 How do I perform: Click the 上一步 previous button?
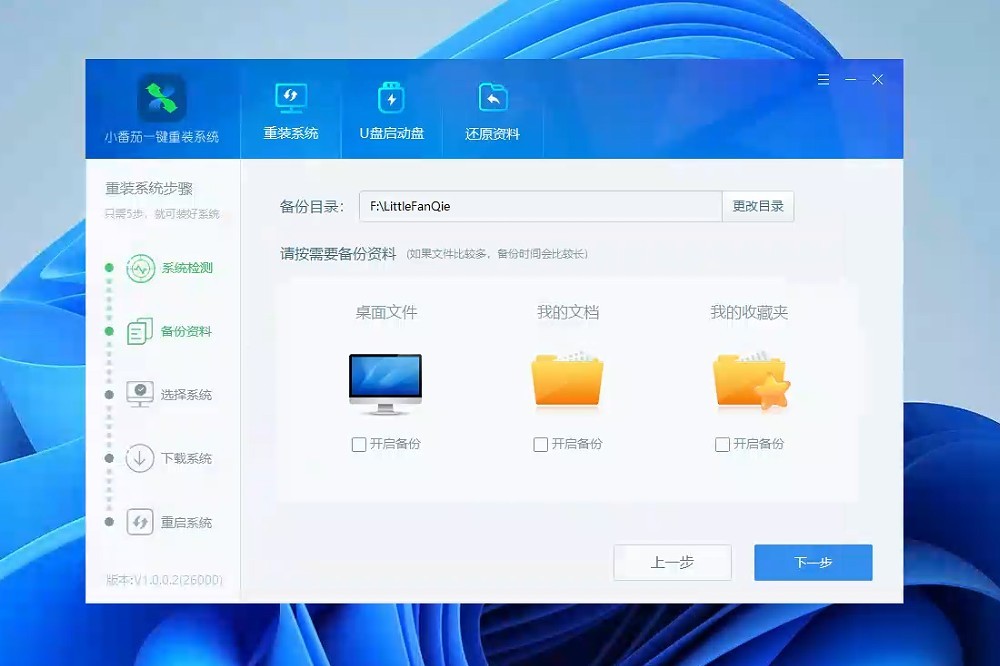point(672,562)
